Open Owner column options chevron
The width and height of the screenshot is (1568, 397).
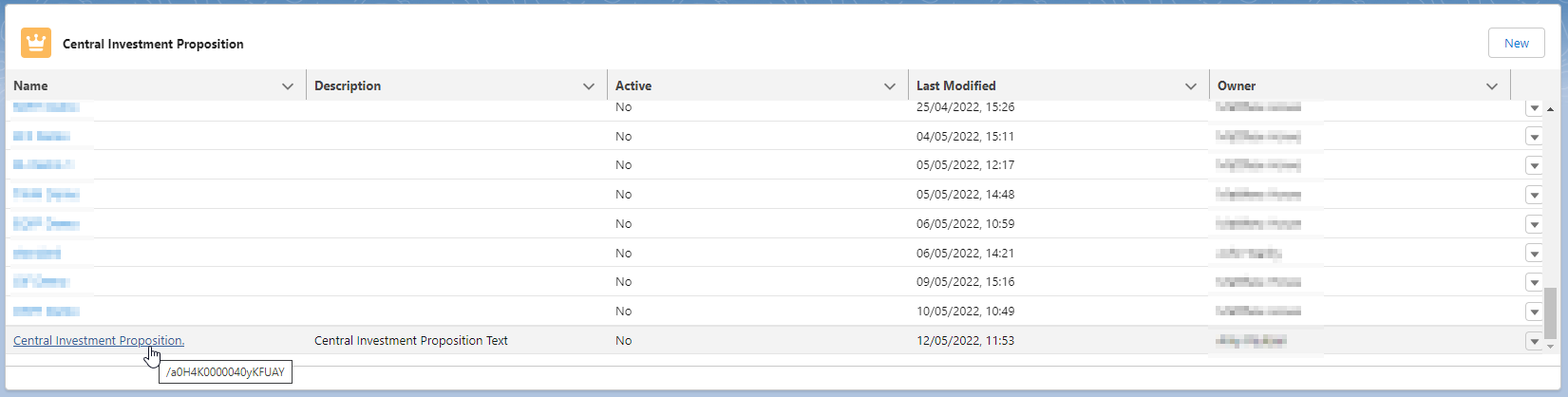pos(1492,86)
